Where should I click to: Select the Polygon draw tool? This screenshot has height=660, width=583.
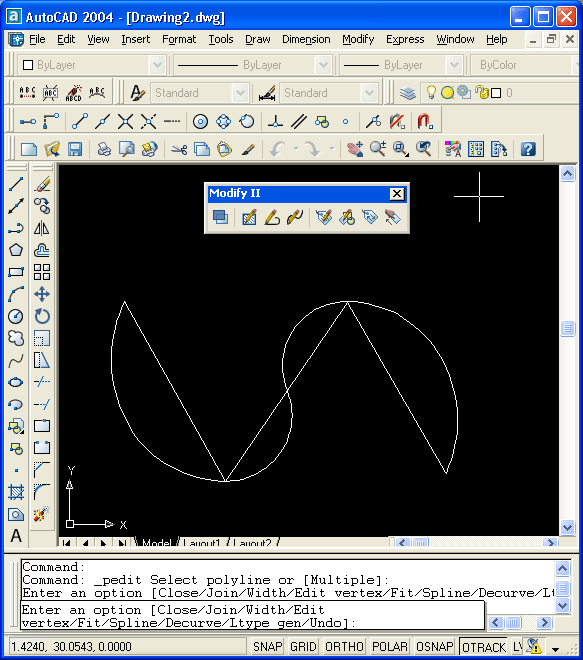pos(16,250)
